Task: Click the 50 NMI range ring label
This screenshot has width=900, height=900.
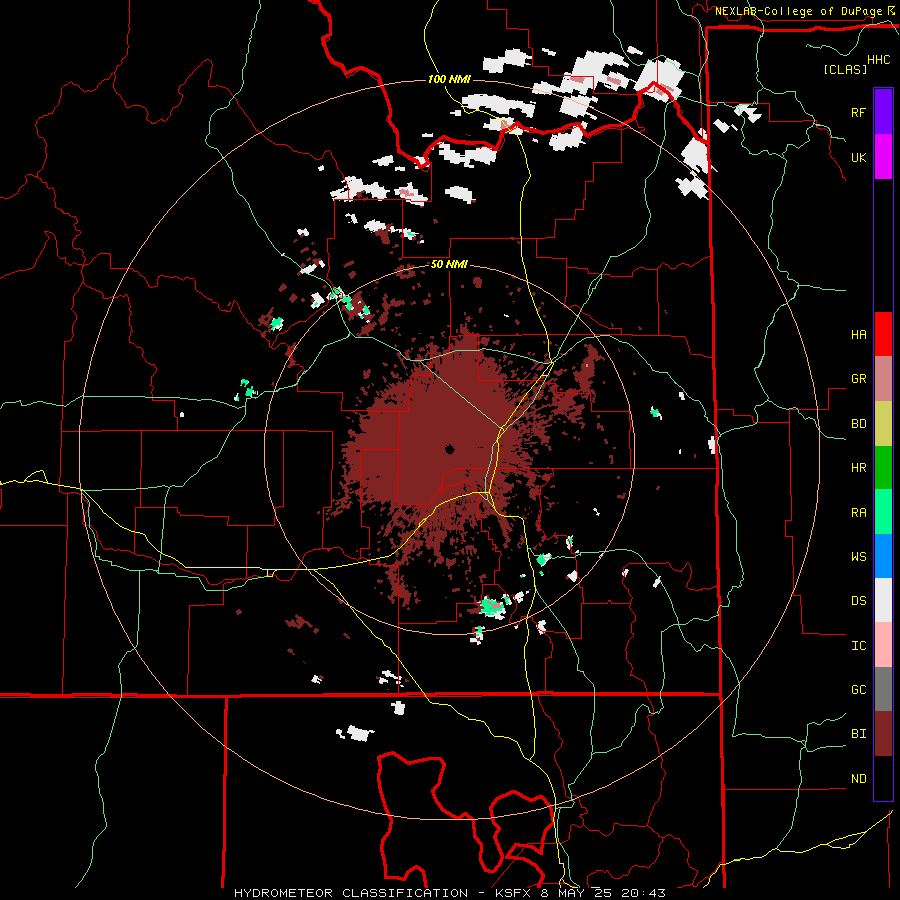Action: click(x=449, y=265)
